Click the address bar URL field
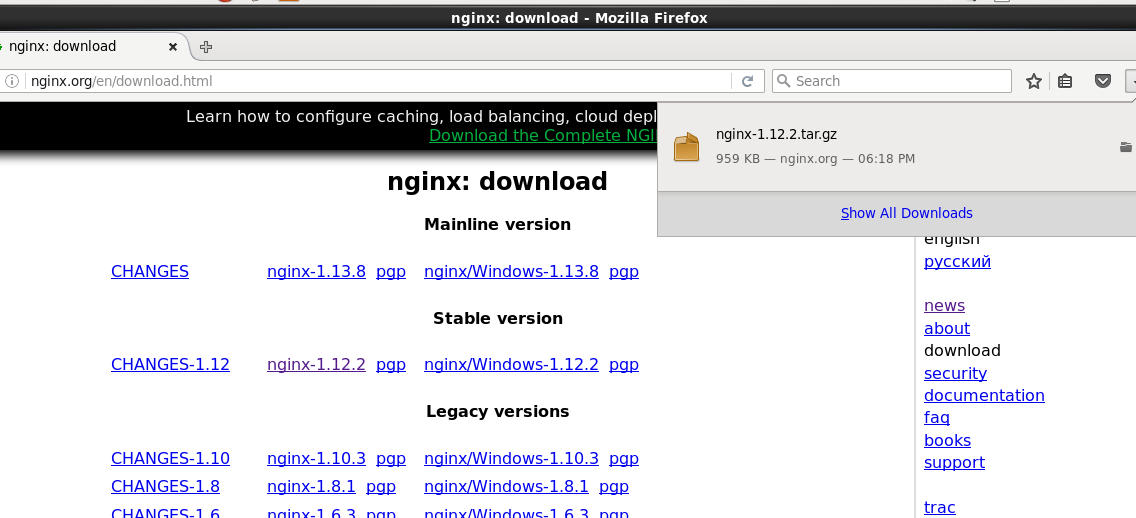 click(x=377, y=81)
